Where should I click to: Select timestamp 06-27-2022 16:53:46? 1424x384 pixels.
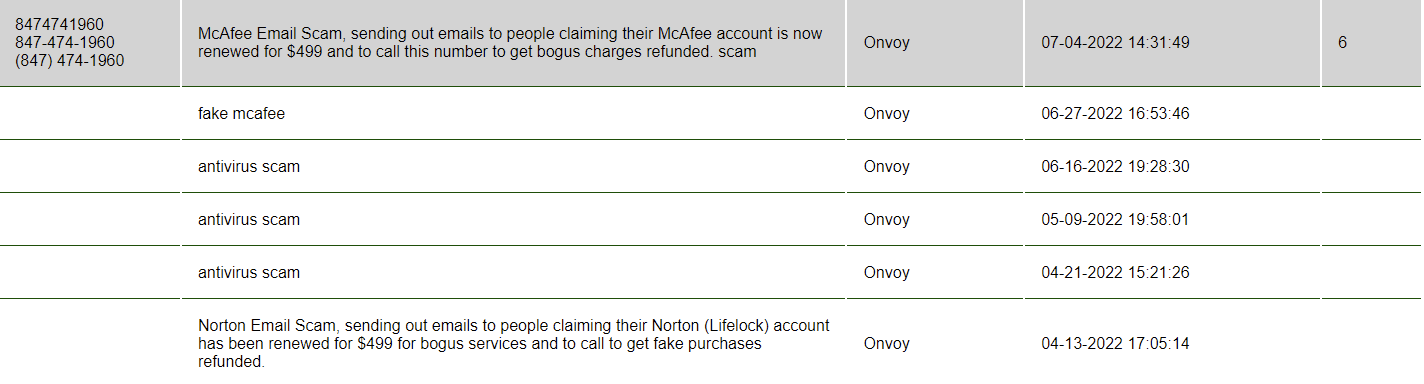pos(1115,114)
